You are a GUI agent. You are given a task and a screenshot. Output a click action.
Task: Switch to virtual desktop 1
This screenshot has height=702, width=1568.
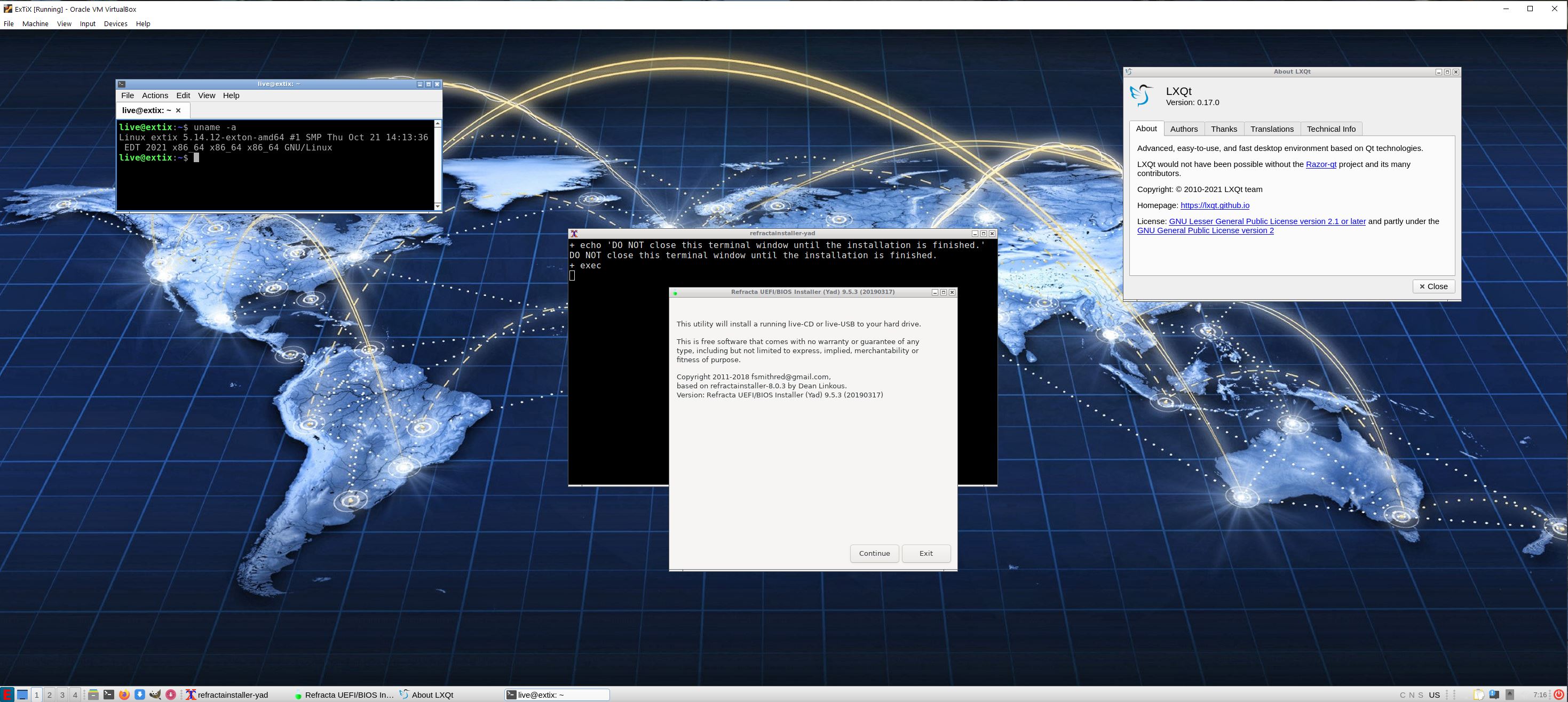36,695
